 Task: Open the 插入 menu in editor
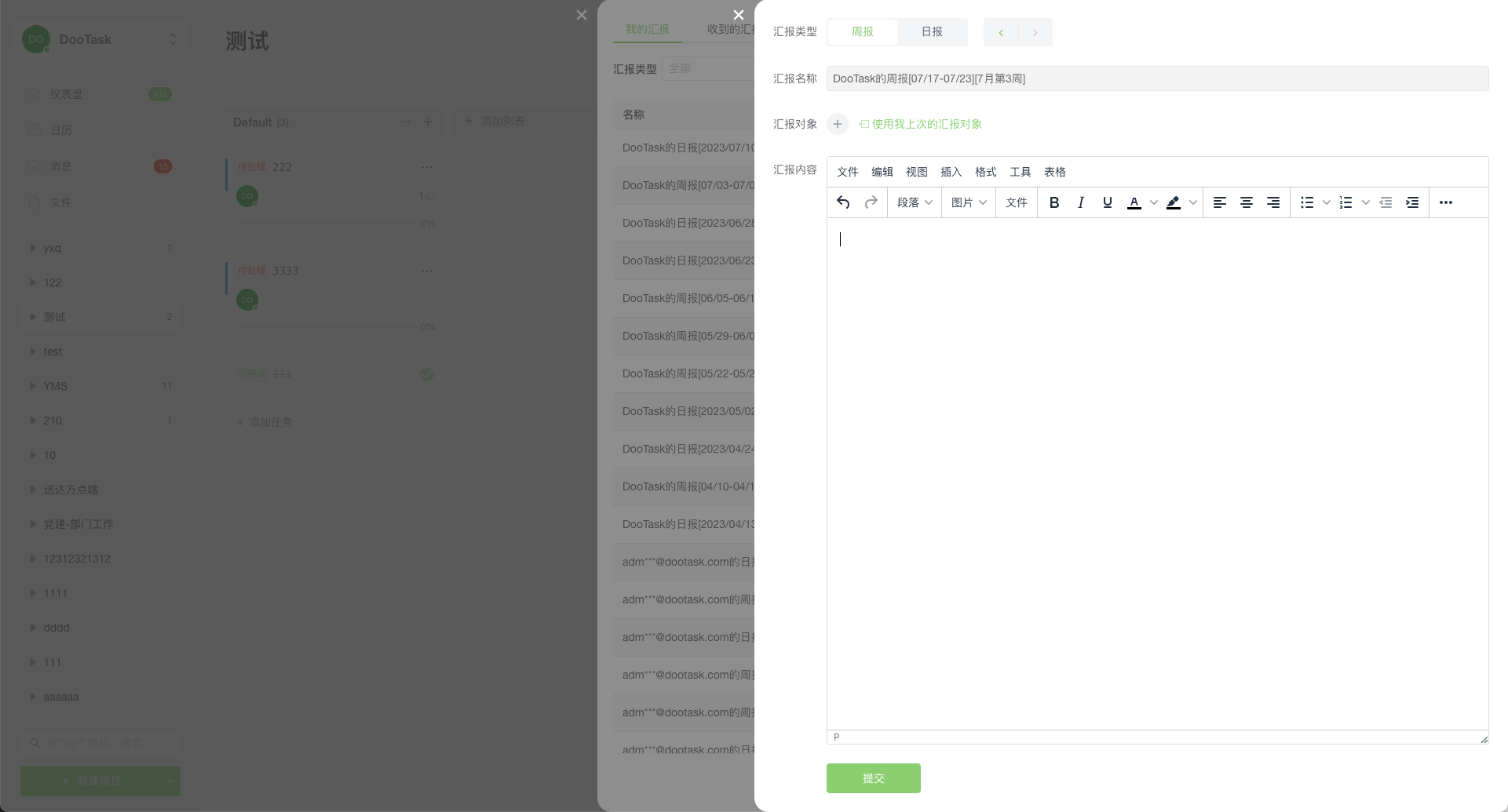point(951,172)
